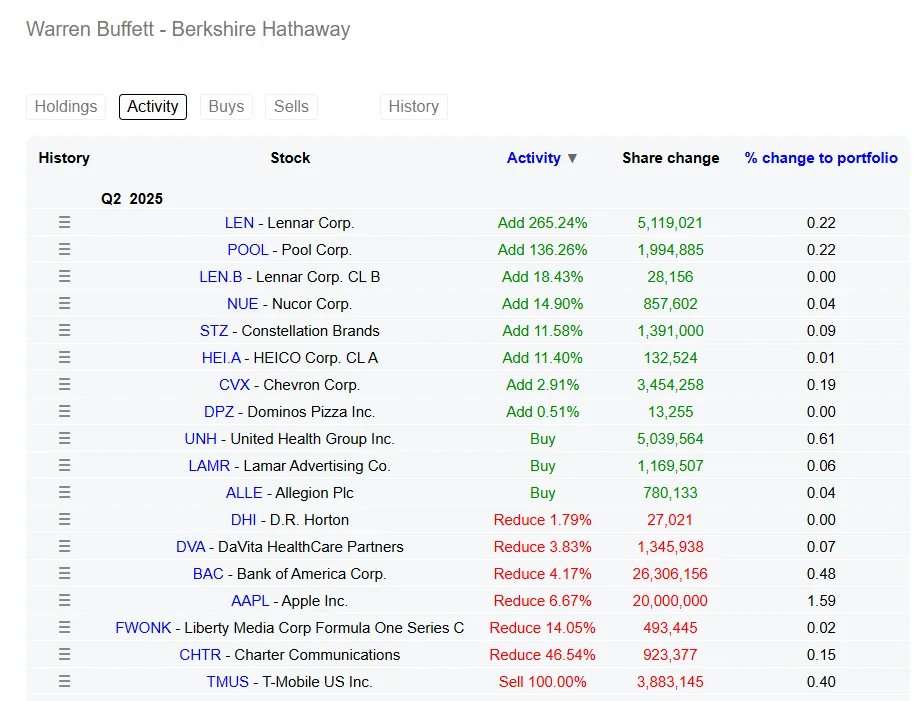Open history icon for Dominos Pizza row
This screenshot has width=918, height=701.
64,411
